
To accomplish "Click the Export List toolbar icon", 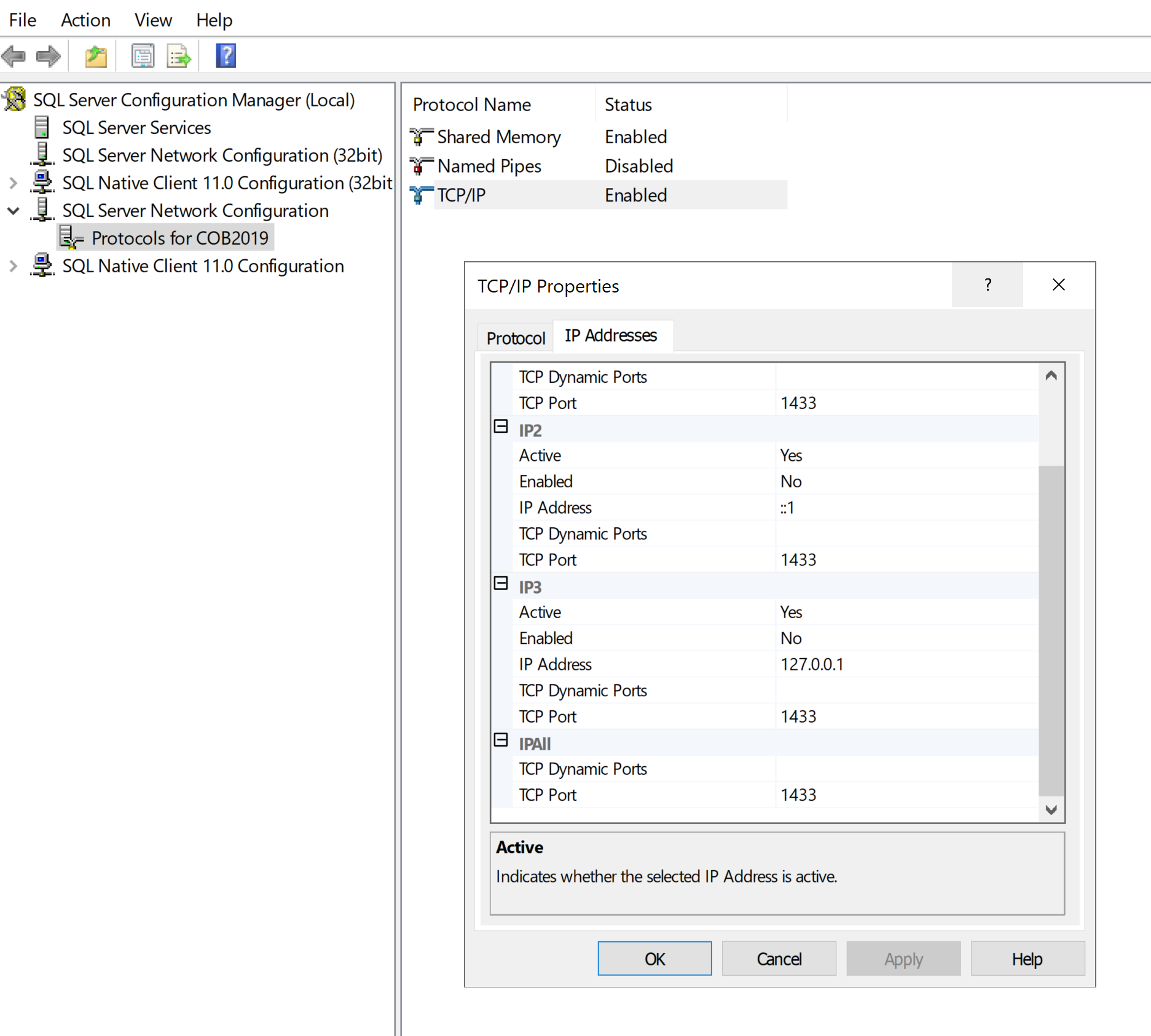I will pos(178,55).
